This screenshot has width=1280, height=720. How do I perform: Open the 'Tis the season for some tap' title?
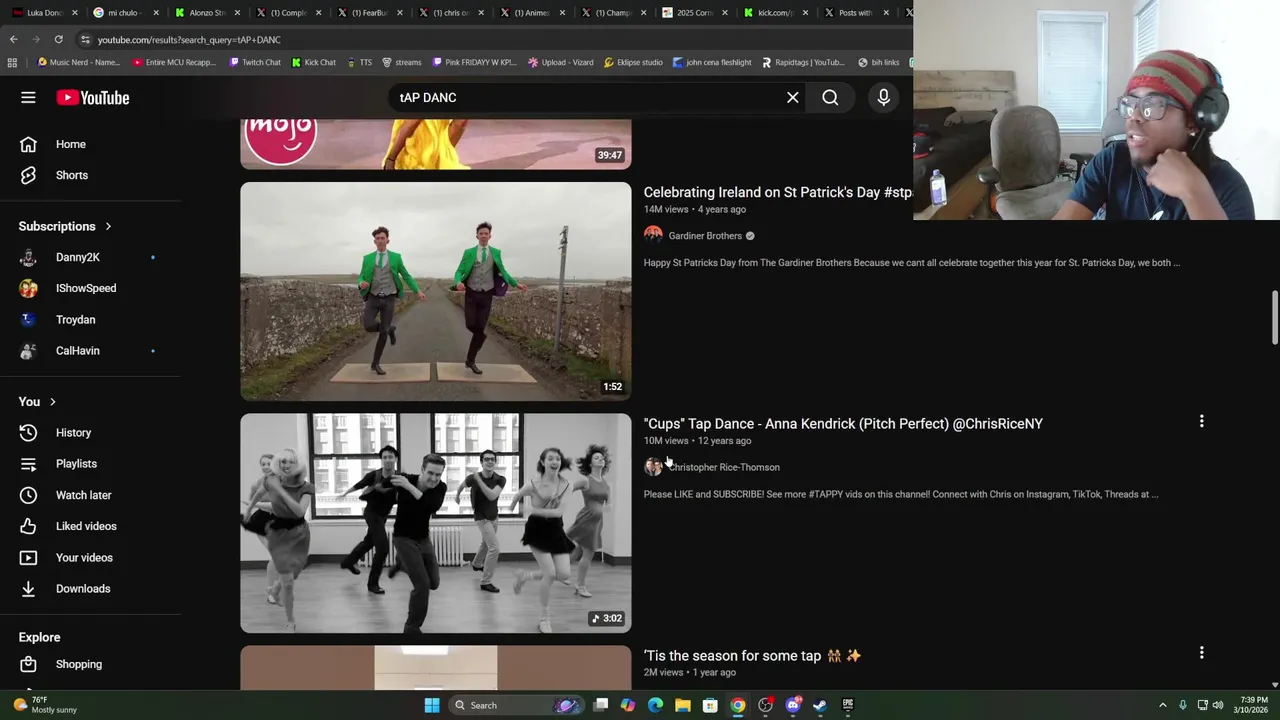point(752,656)
